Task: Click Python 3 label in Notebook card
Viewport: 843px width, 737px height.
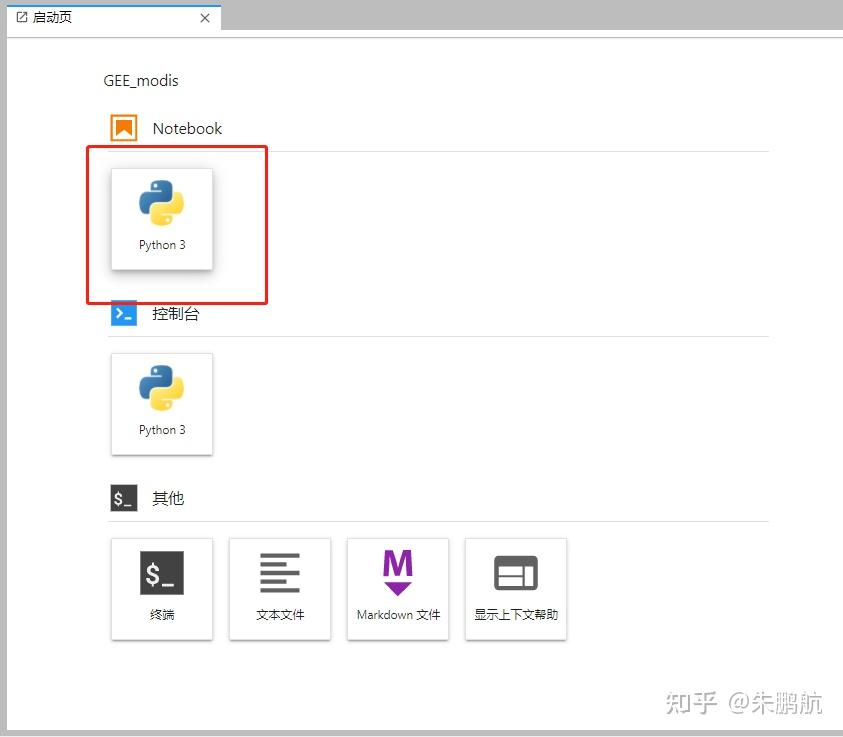Action: pos(162,245)
